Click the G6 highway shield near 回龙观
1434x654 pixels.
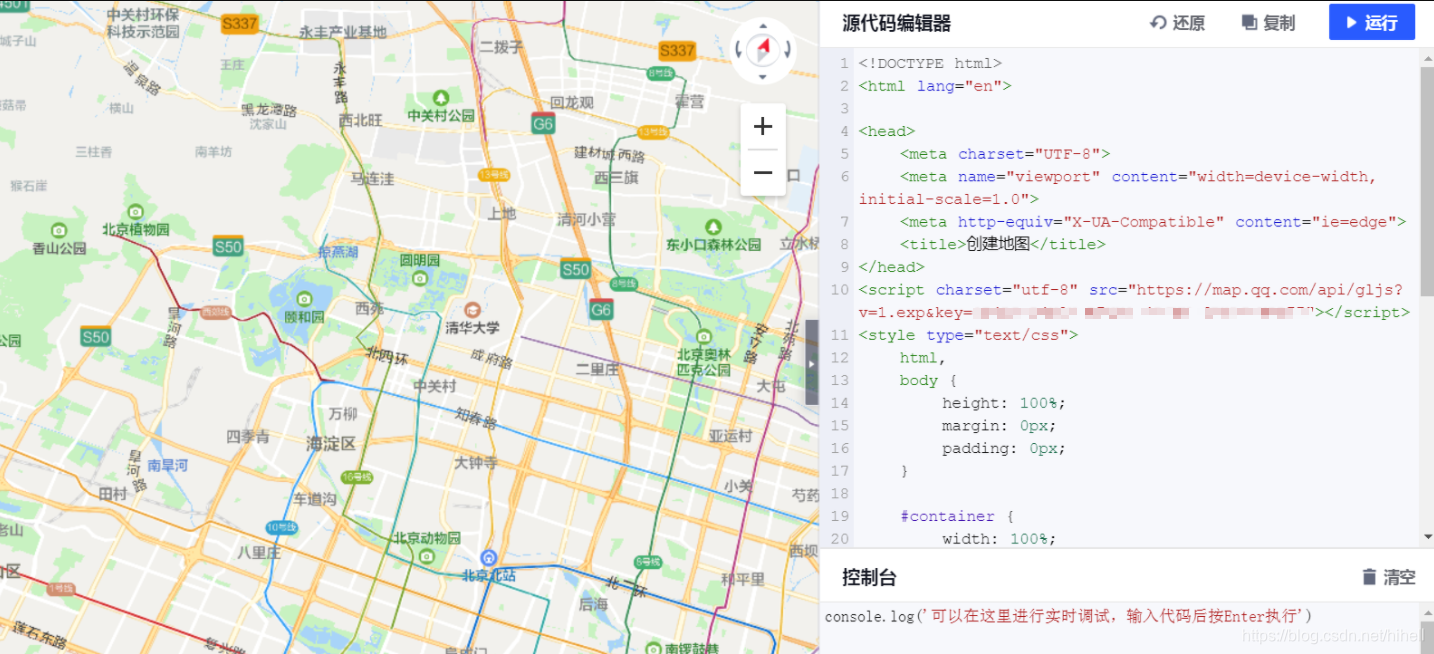[543, 124]
